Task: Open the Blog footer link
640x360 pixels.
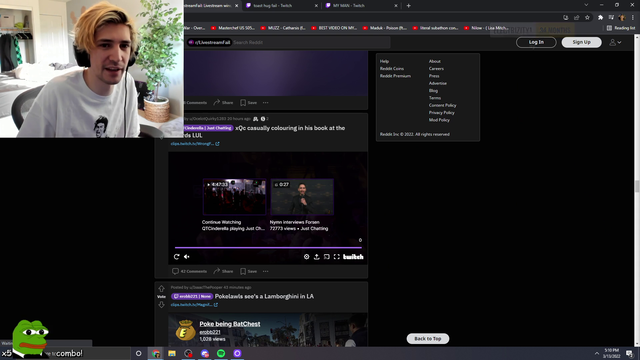Action: click(433, 91)
